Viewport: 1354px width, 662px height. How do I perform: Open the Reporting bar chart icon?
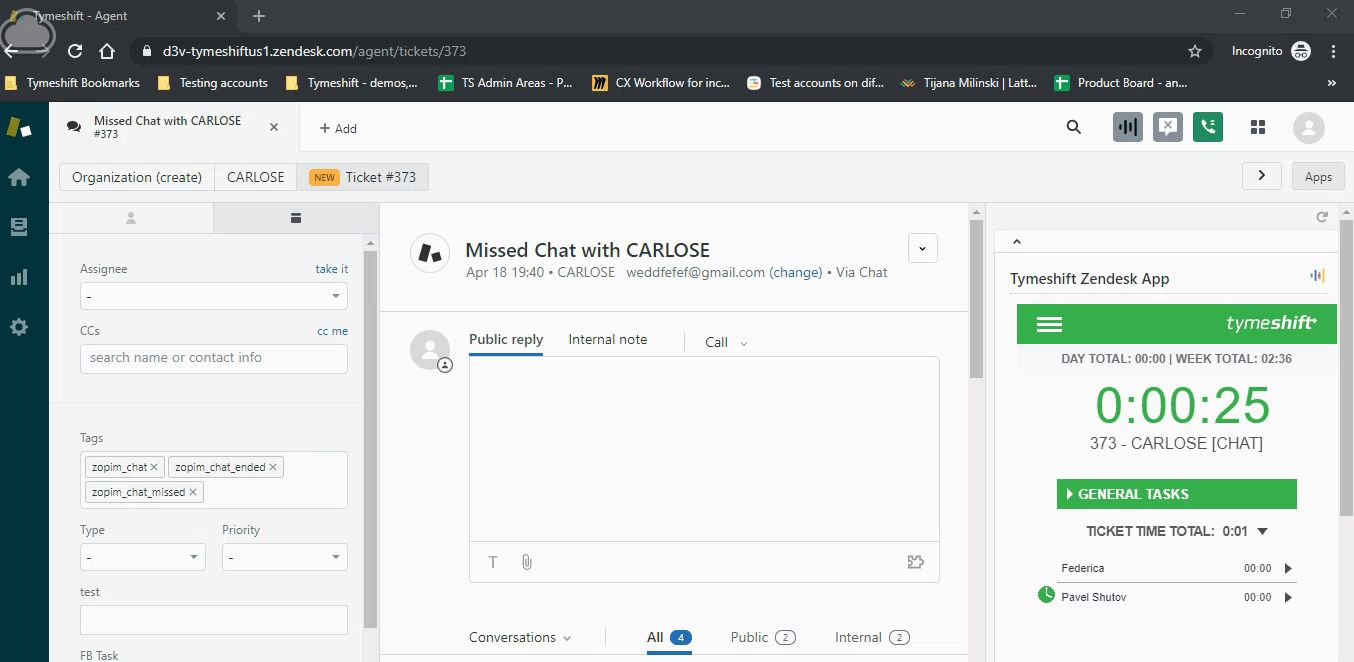point(18,277)
